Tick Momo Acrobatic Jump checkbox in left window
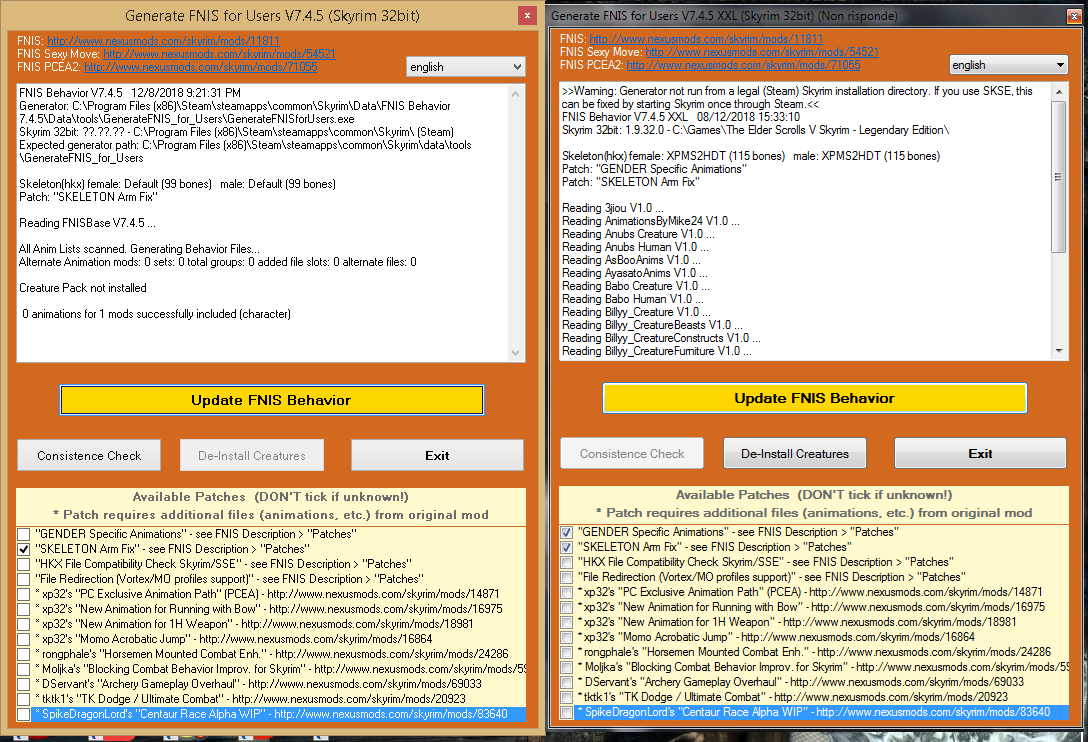The image size is (1088, 742). [24, 639]
